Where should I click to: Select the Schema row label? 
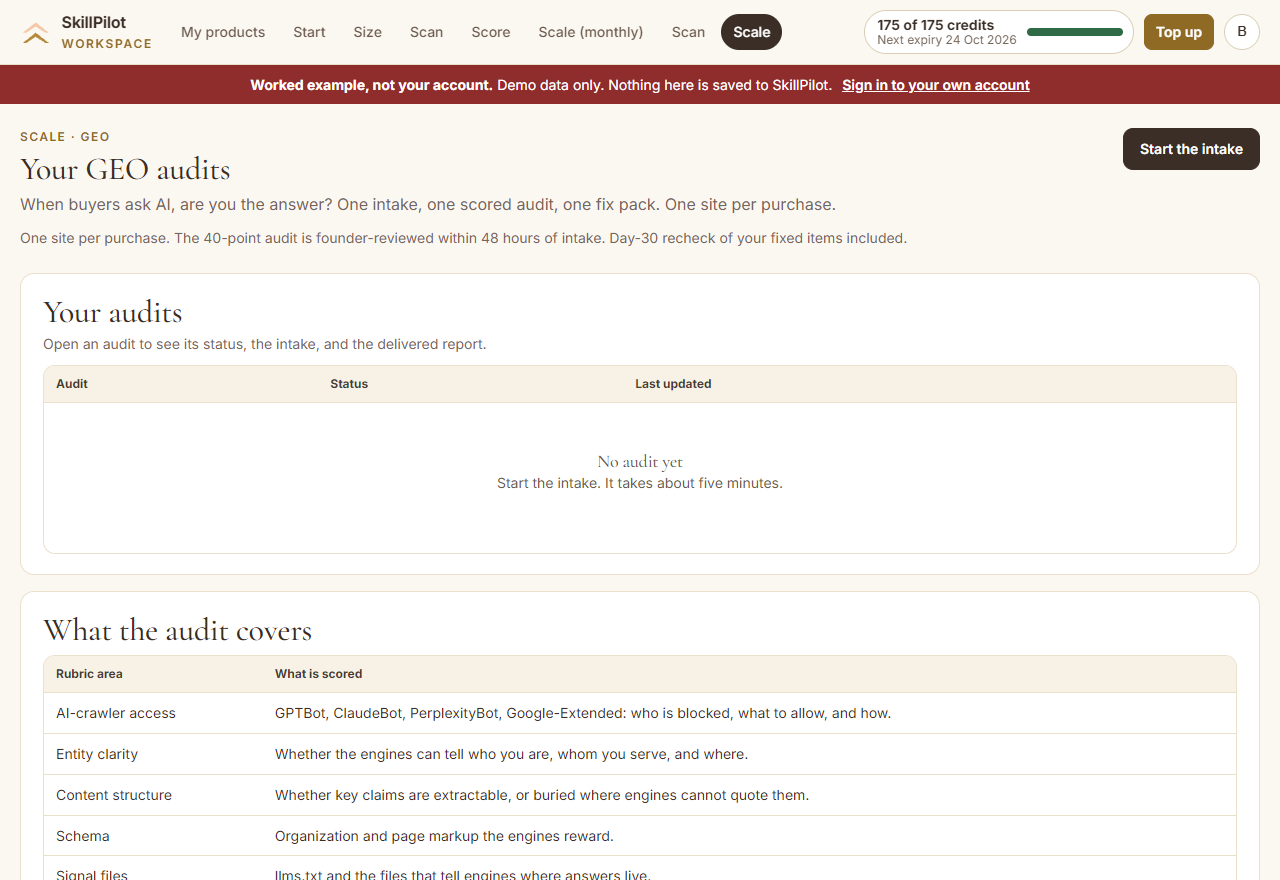tap(83, 836)
